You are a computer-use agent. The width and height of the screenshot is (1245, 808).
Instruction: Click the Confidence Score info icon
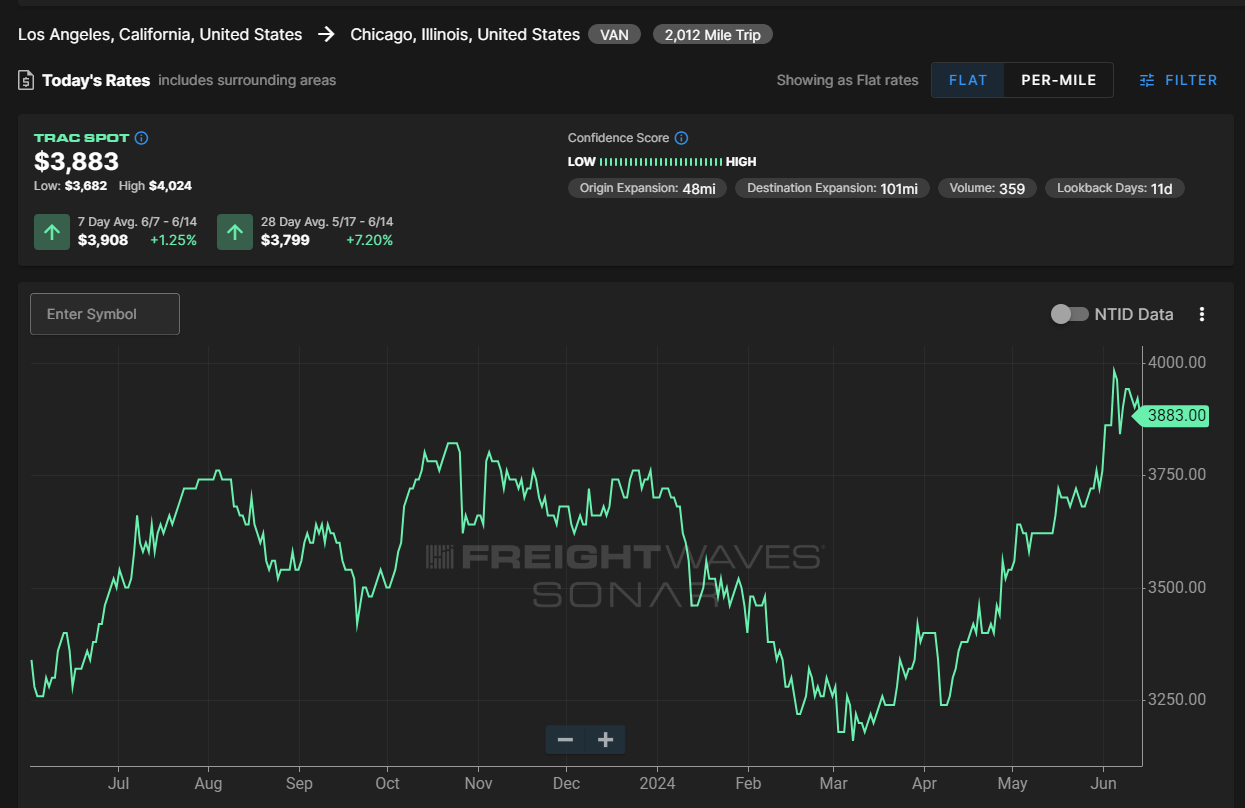681,138
